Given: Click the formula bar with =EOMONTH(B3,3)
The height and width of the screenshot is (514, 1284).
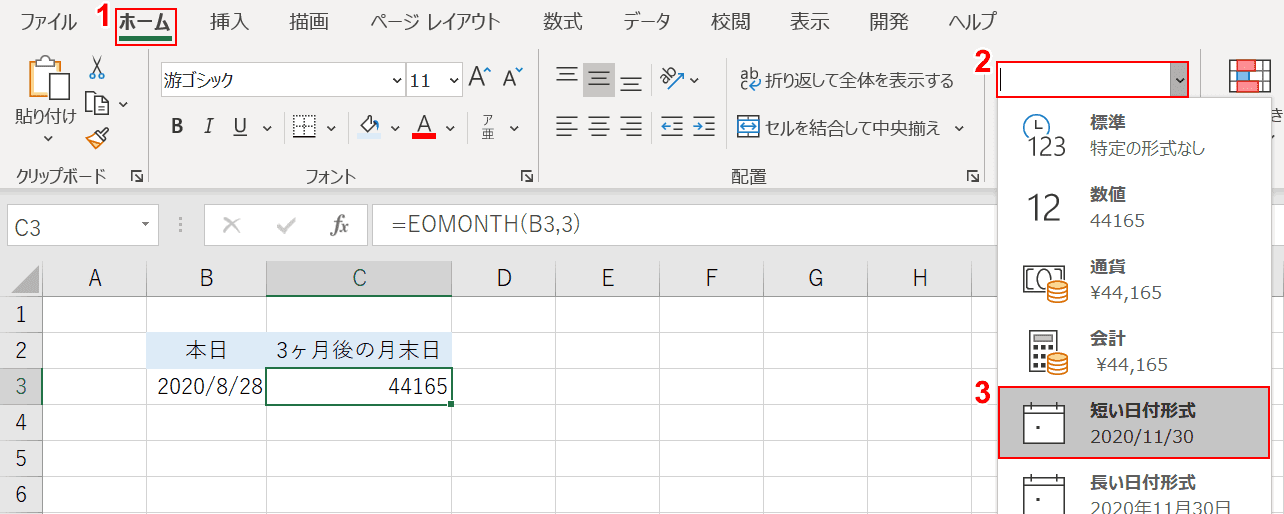Looking at the screenshot, I should click(684, 226).
